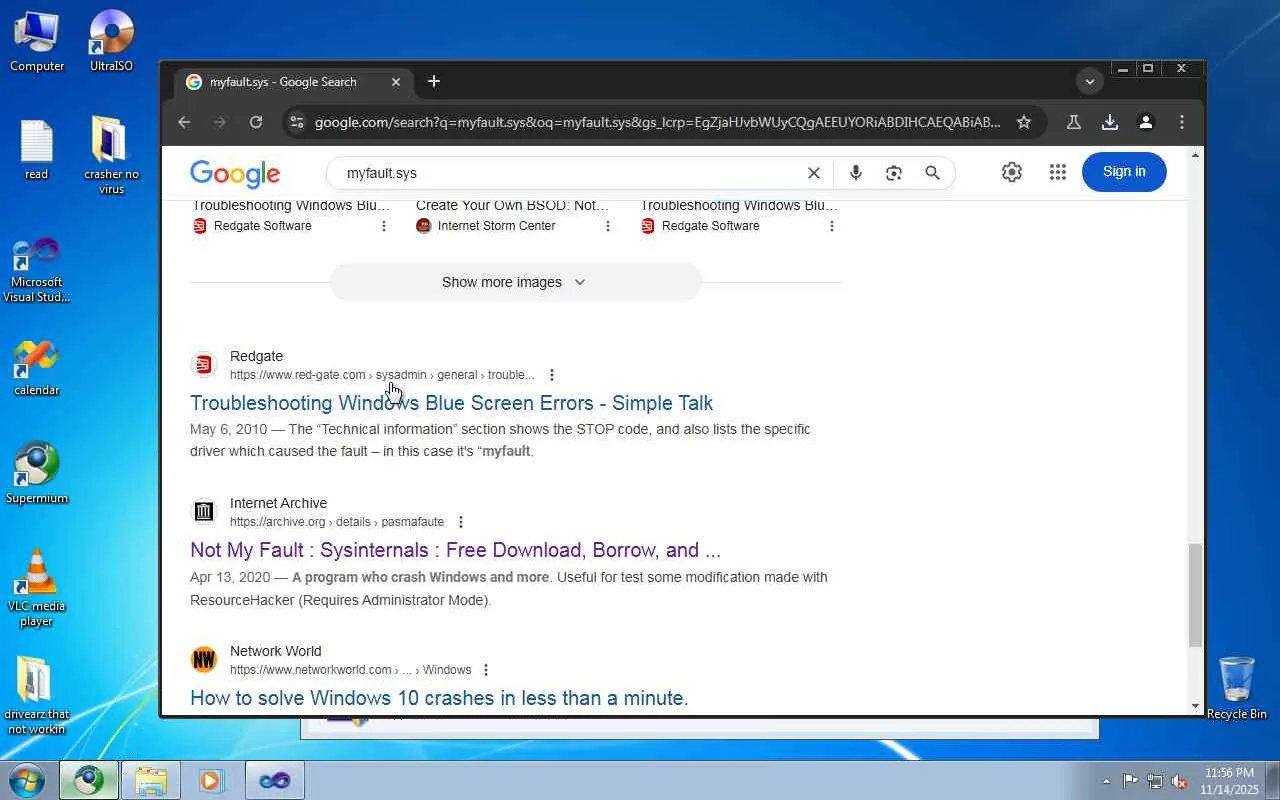Open Supermium from the taskbar
Viewport: 1280px width, 800px height.
click(89, 781)
